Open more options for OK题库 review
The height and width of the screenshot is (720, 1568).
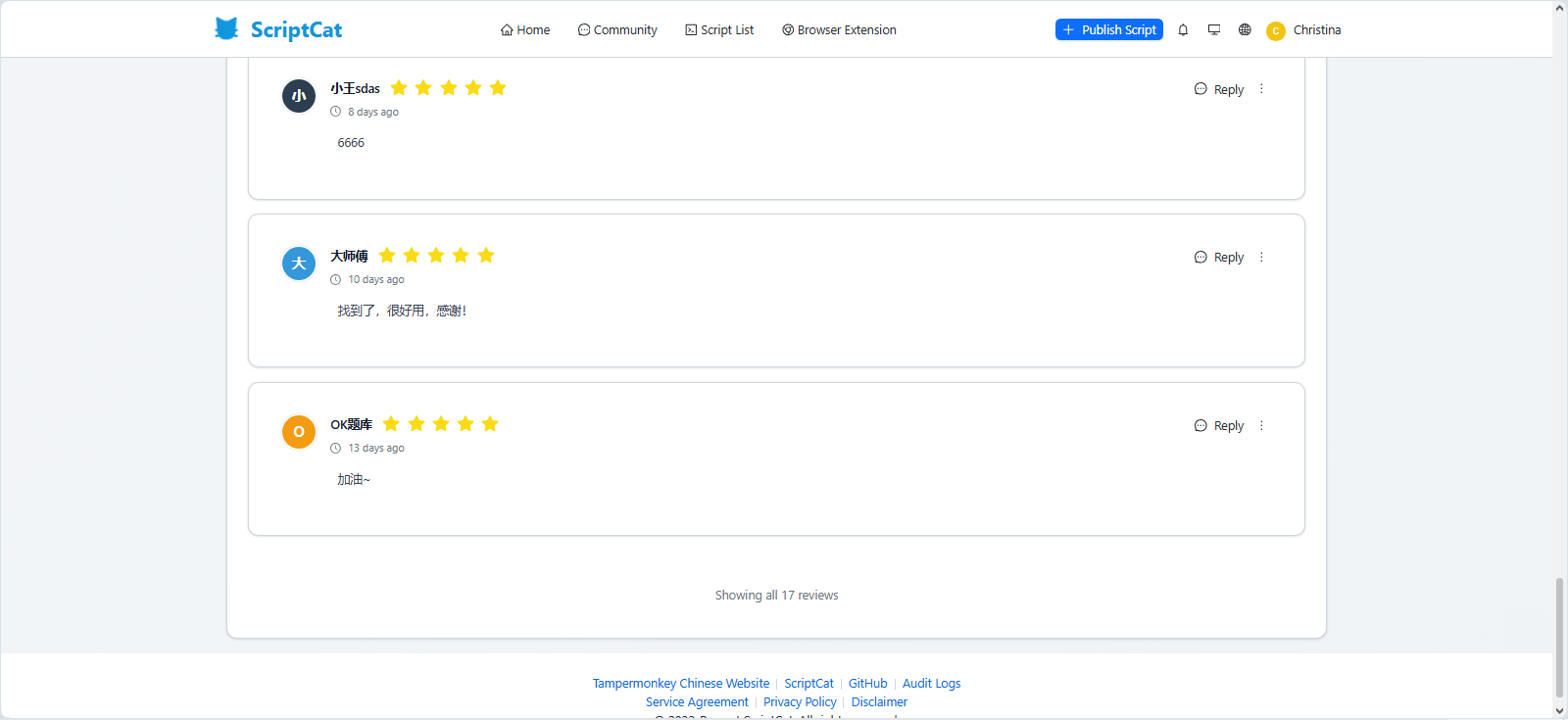[x=1261, y=426]
